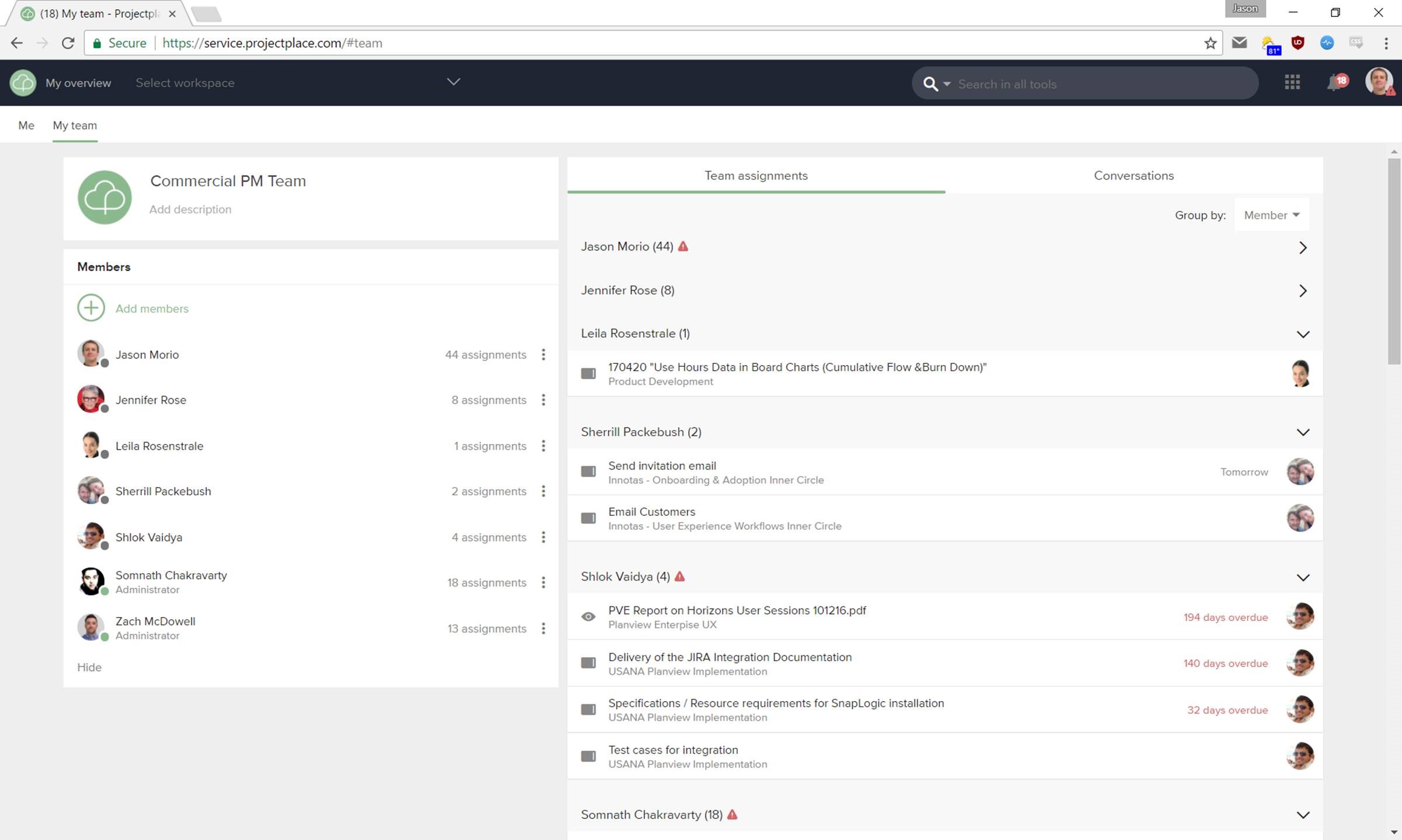The image size is (1402, 840).
Task: Click Leila Rosenstrale's avatar on the 170420 card
Action: click(1300, 373)
